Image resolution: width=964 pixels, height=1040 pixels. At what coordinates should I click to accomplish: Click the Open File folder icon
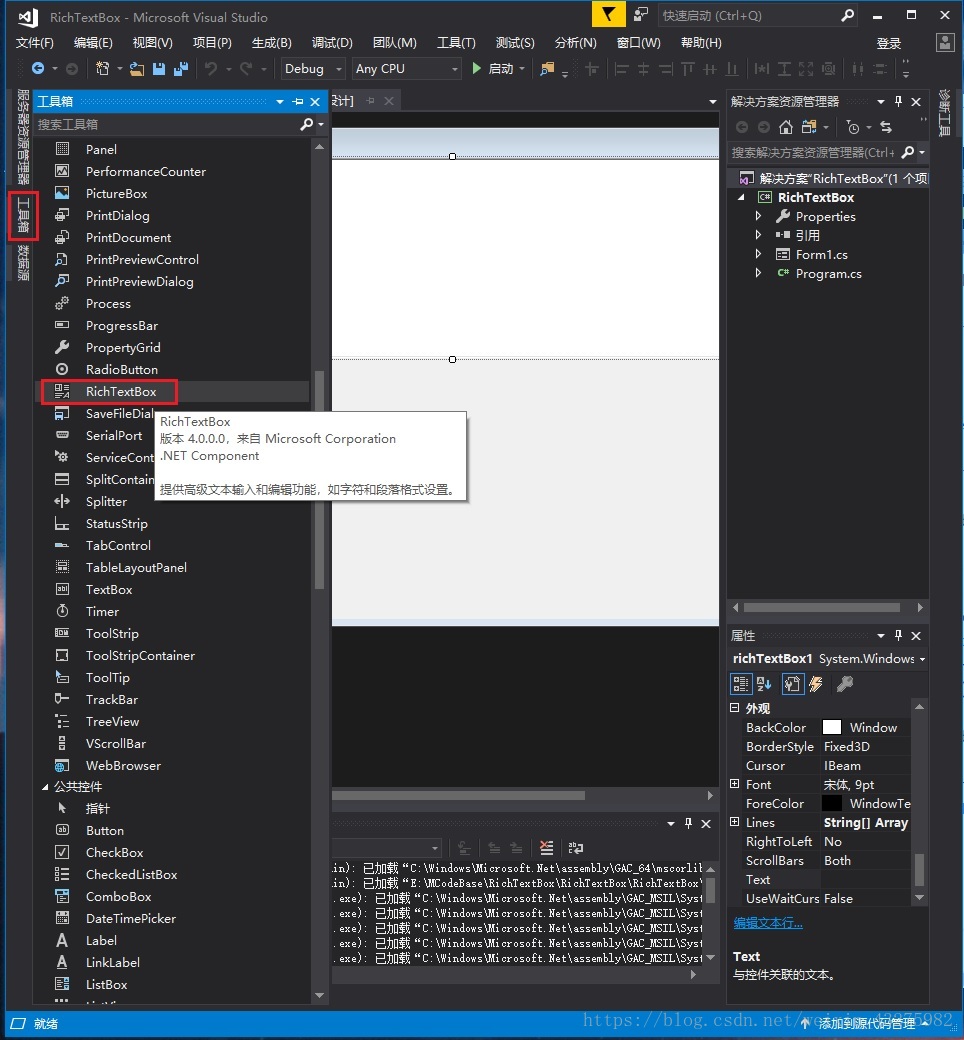[x=137, y=68]
